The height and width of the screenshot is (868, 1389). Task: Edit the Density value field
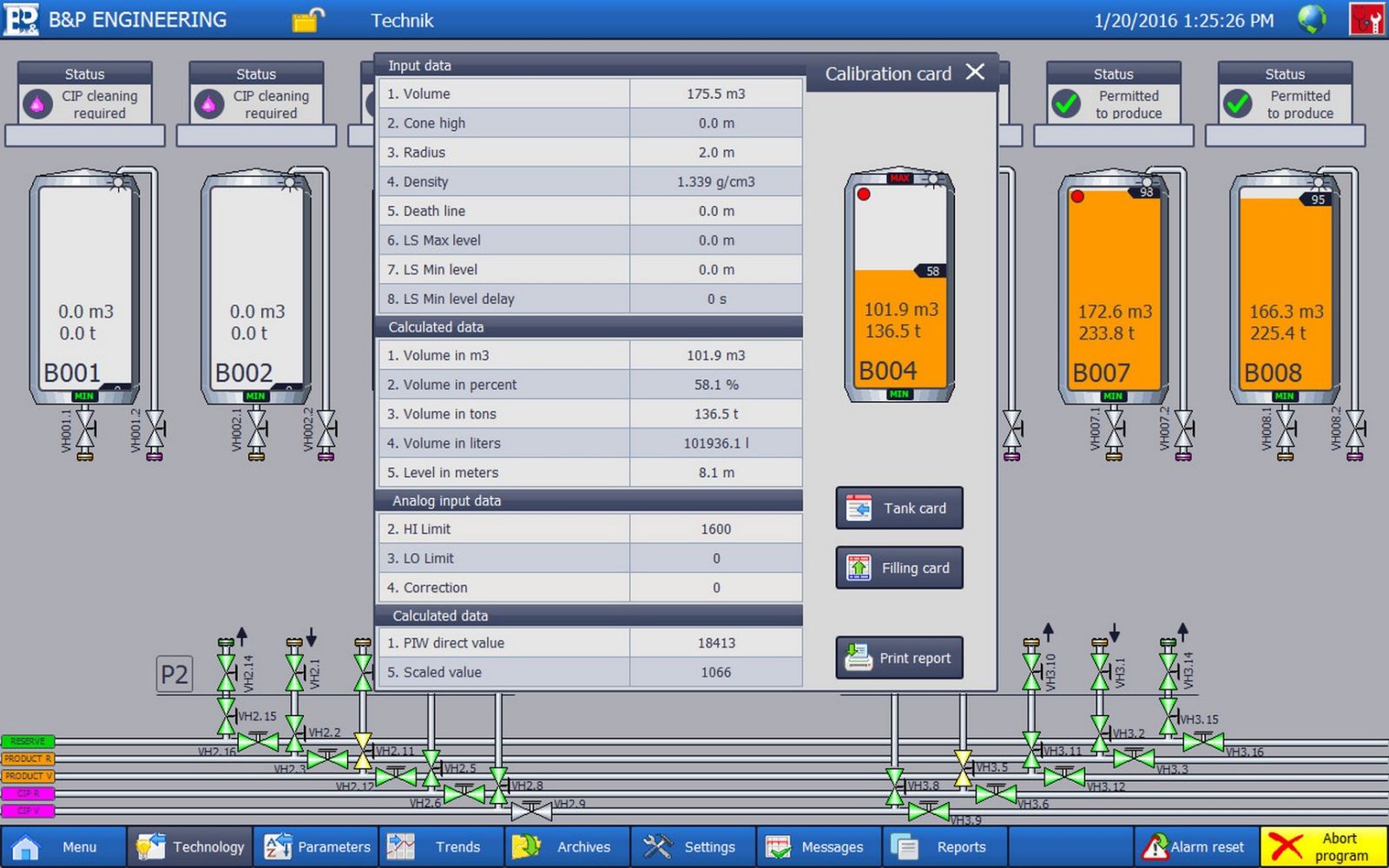715,181
